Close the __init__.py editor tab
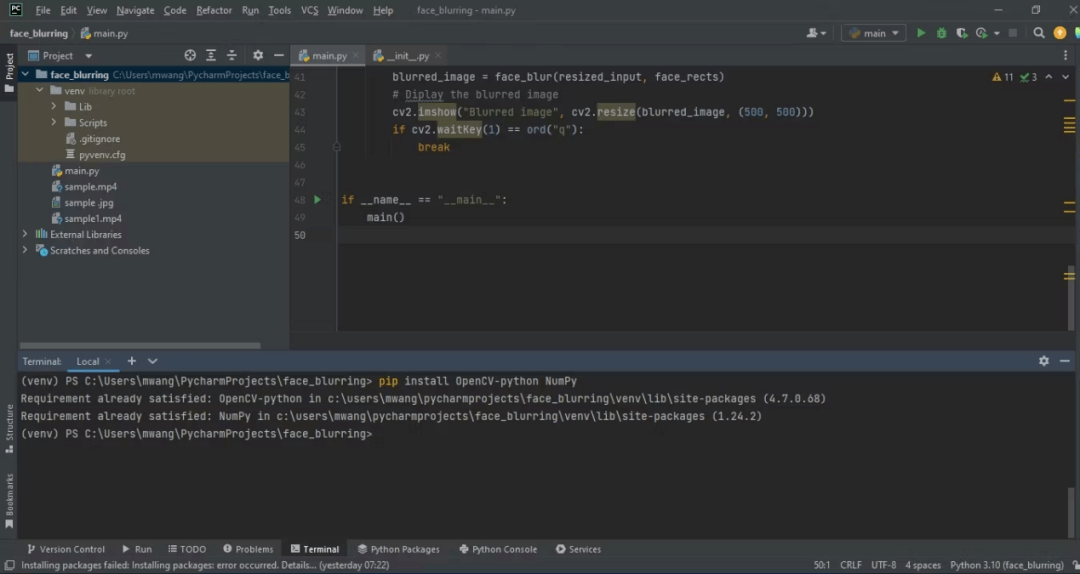Image resolution: width=1080 pixels, height=574 pixels. (x=437, y=56)
